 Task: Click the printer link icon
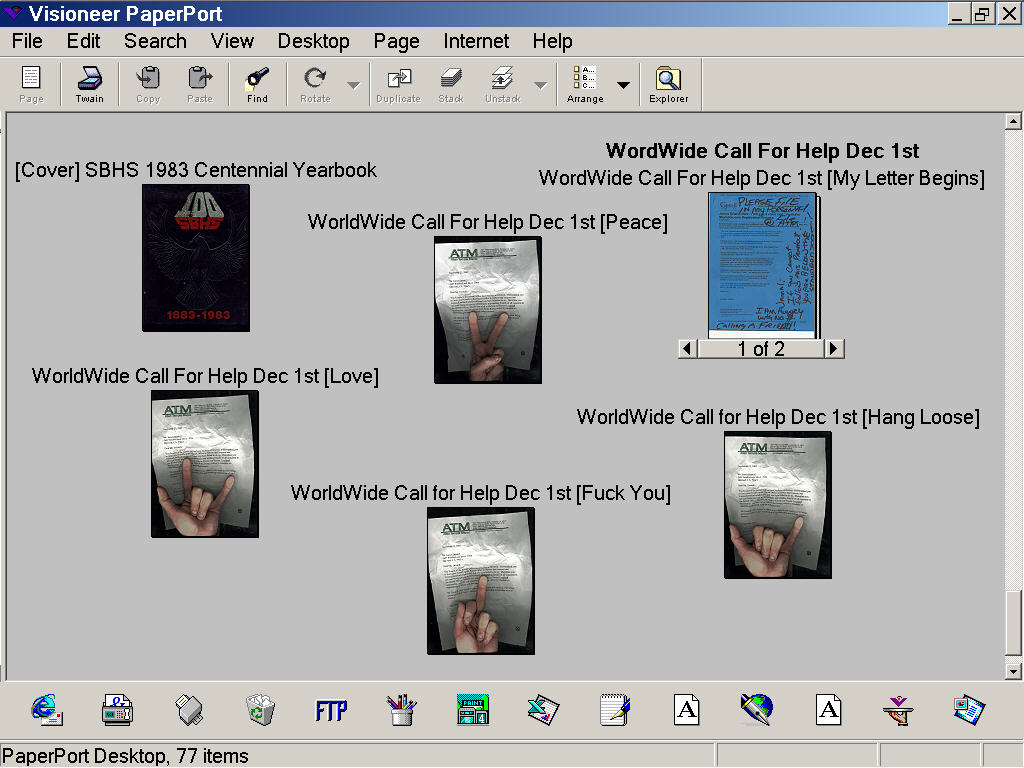click(189, 710)
